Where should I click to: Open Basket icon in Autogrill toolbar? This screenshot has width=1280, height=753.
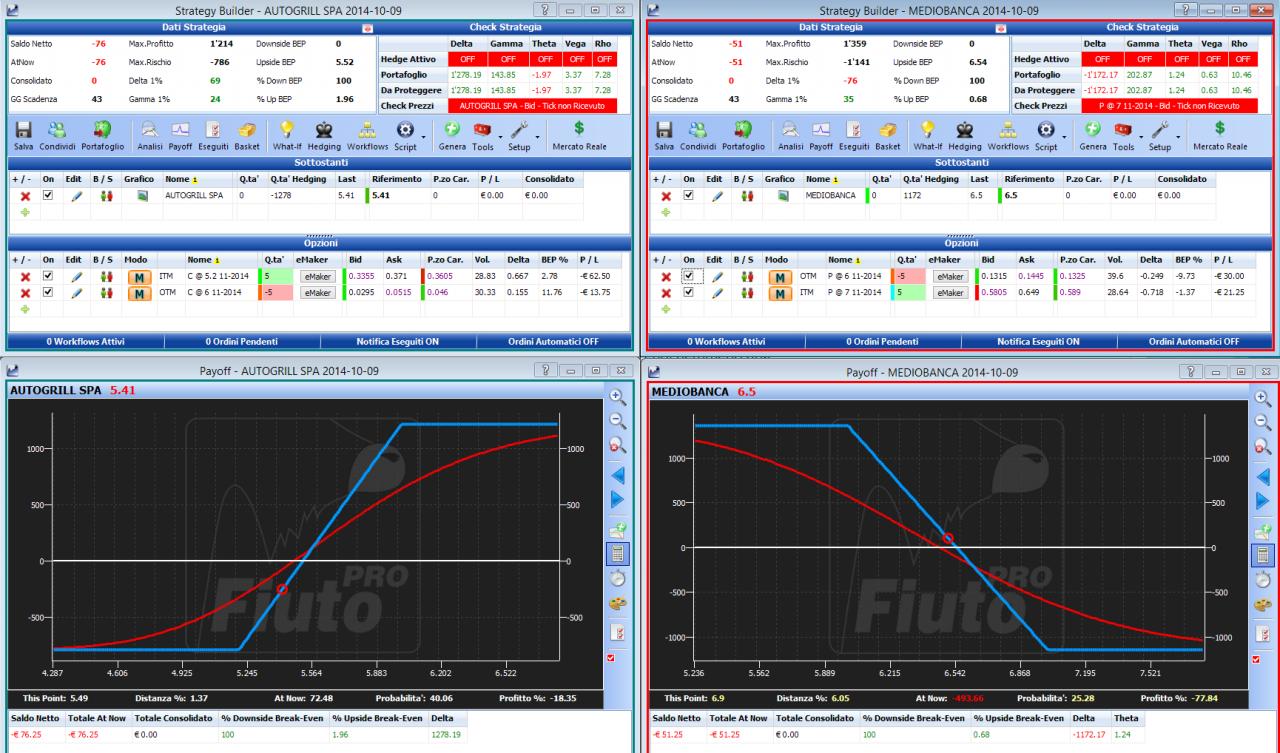point(248,136)
